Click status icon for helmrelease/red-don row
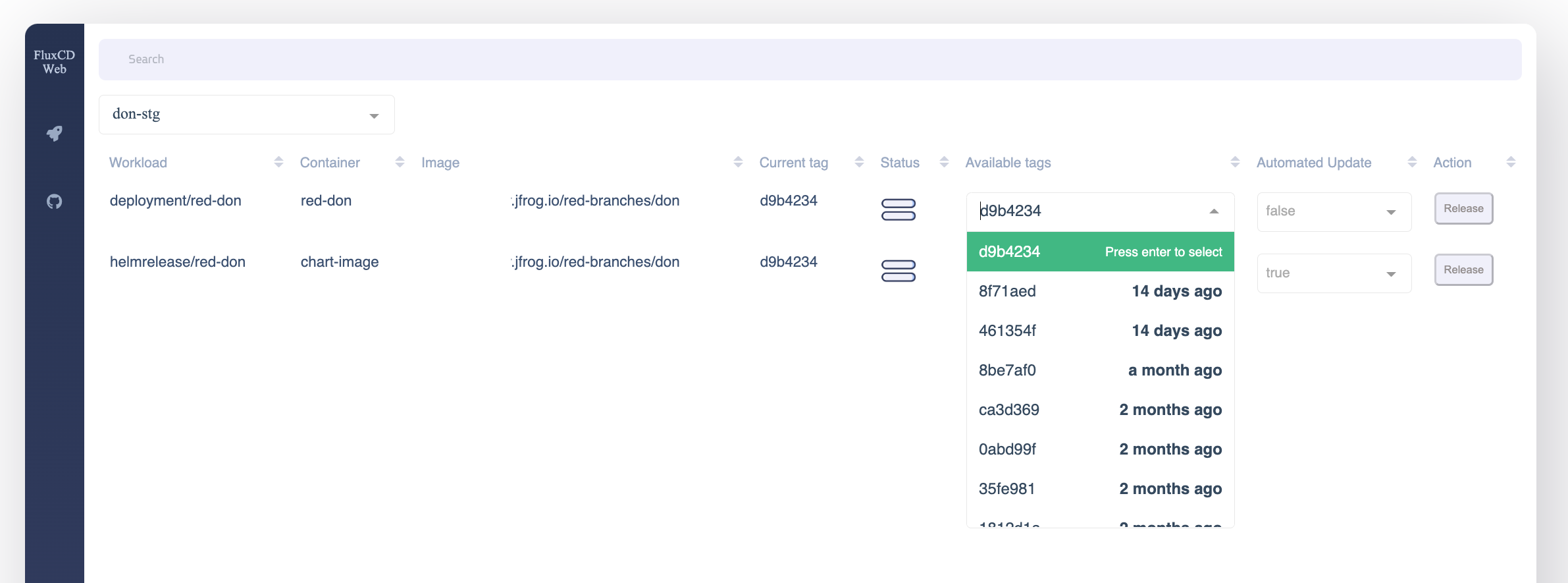Image resolution: width=1568 pixels, height=583 pixels. pyautogui.click(x=899, y=271)
